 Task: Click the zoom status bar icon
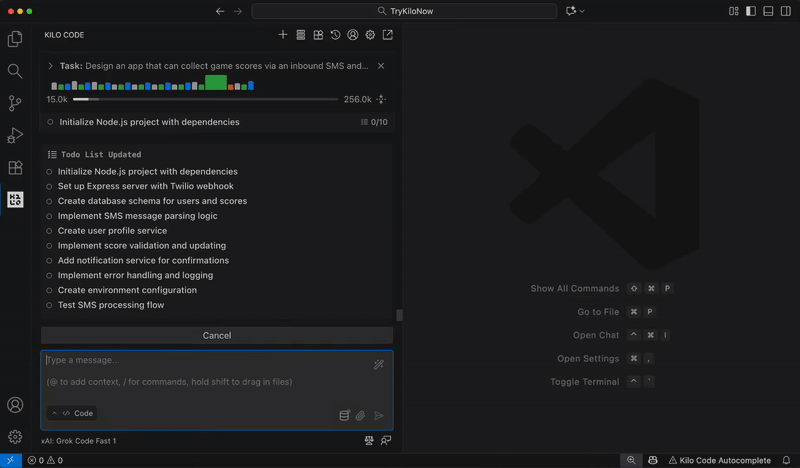(x=631, y=460)
